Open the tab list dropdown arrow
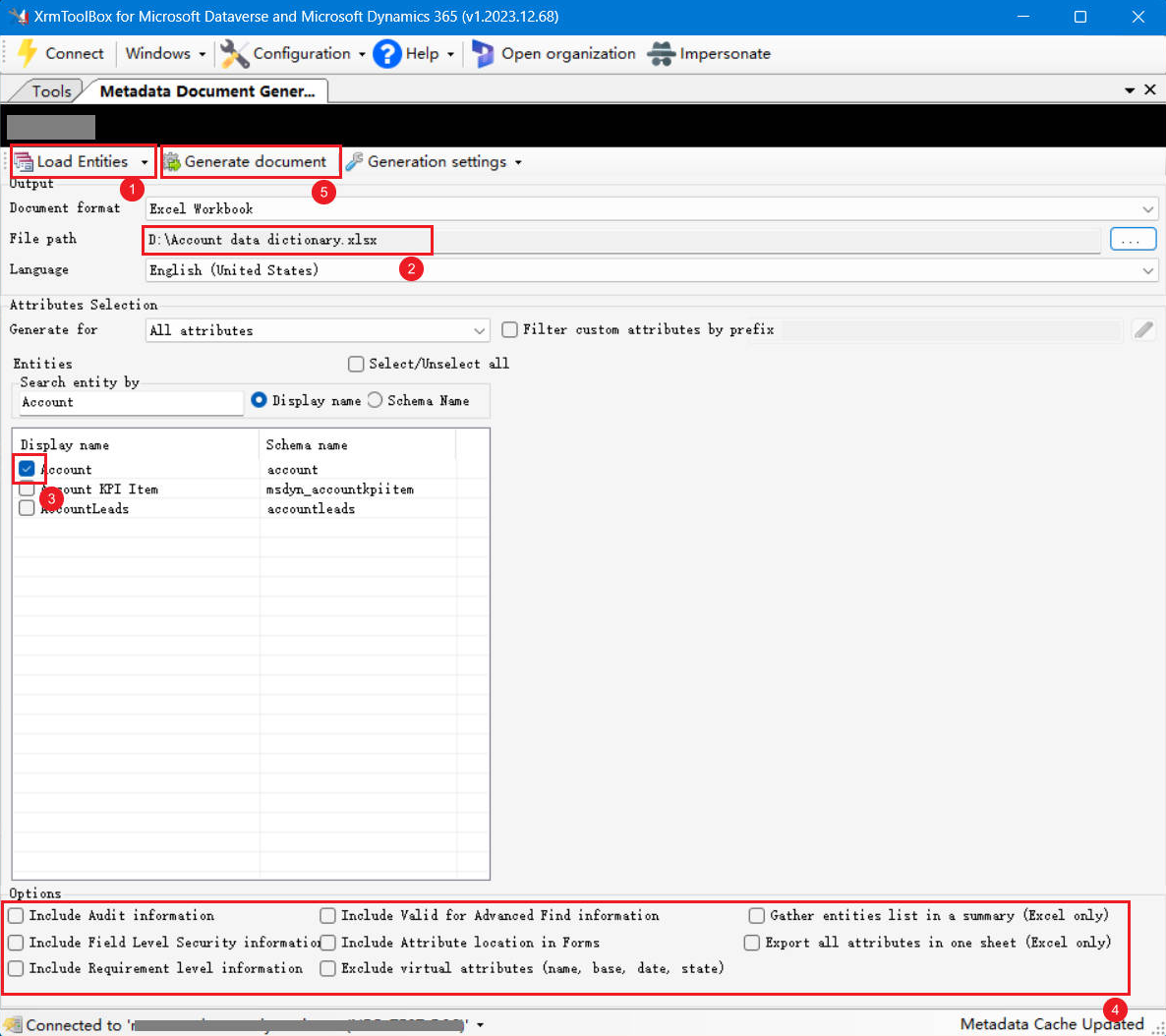The width and height of the screenshot is (1166, 1036). (x=1130, y=90)
